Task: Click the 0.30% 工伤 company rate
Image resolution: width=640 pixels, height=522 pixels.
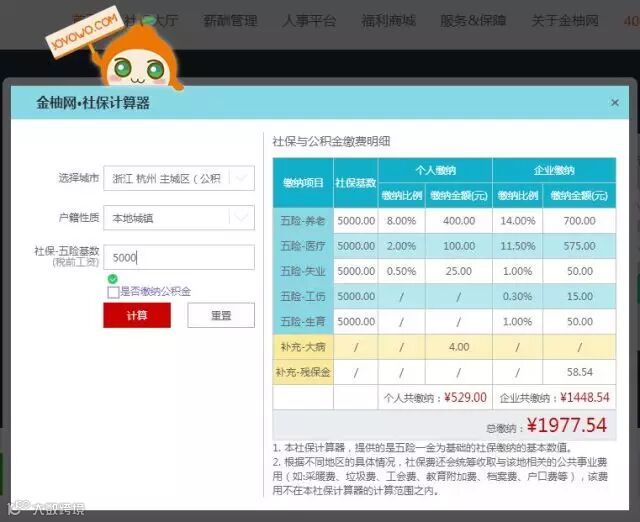Action: click(518, 297)
